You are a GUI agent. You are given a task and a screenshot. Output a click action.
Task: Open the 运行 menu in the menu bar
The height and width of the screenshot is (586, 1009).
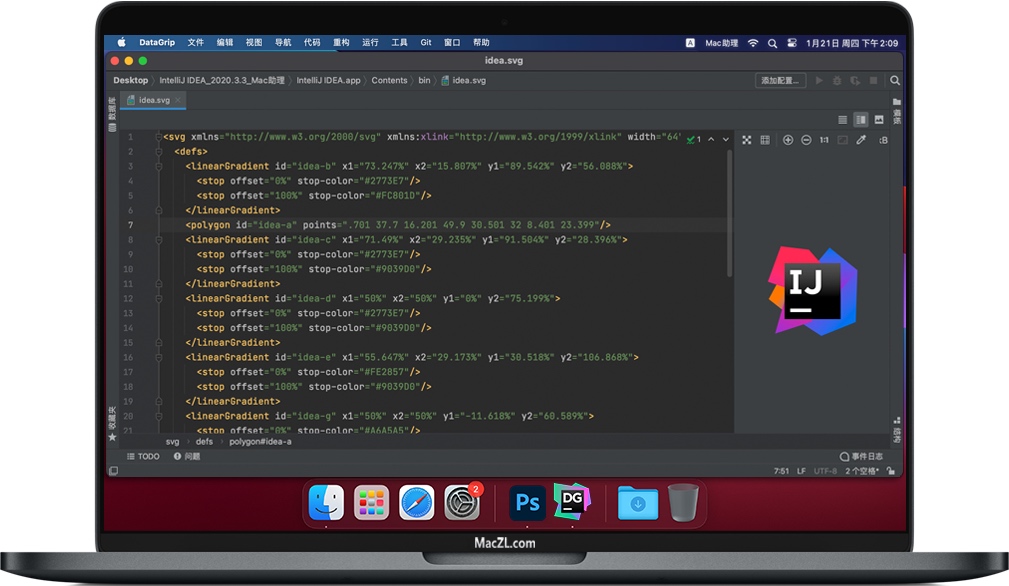[x=371, y=42]
